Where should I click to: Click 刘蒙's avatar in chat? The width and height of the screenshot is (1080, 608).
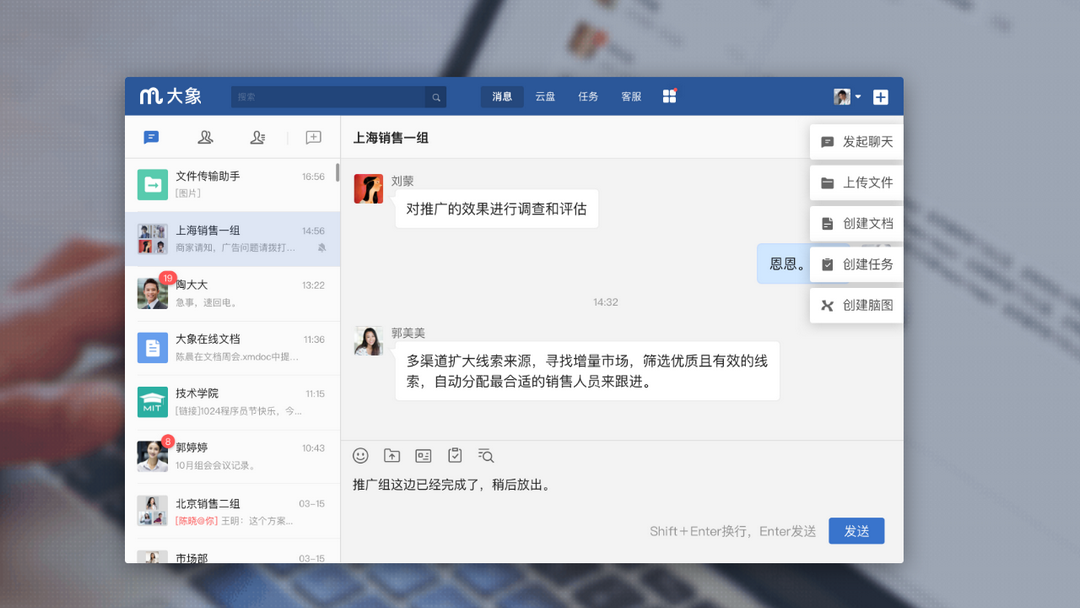pyautogui.click(x=368, y=189)
